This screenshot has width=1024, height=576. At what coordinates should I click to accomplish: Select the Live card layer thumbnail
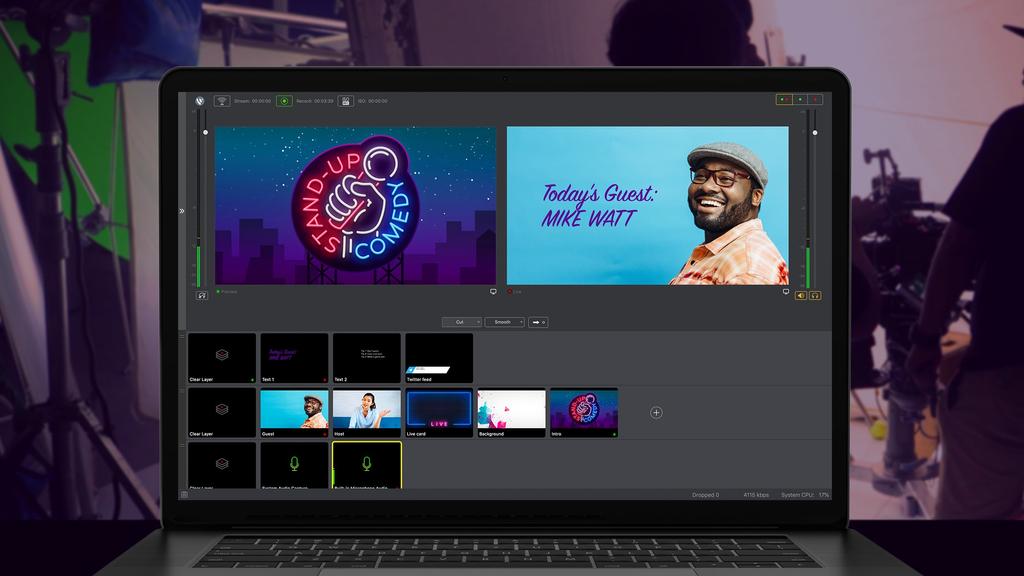click(x=438, y=410)
